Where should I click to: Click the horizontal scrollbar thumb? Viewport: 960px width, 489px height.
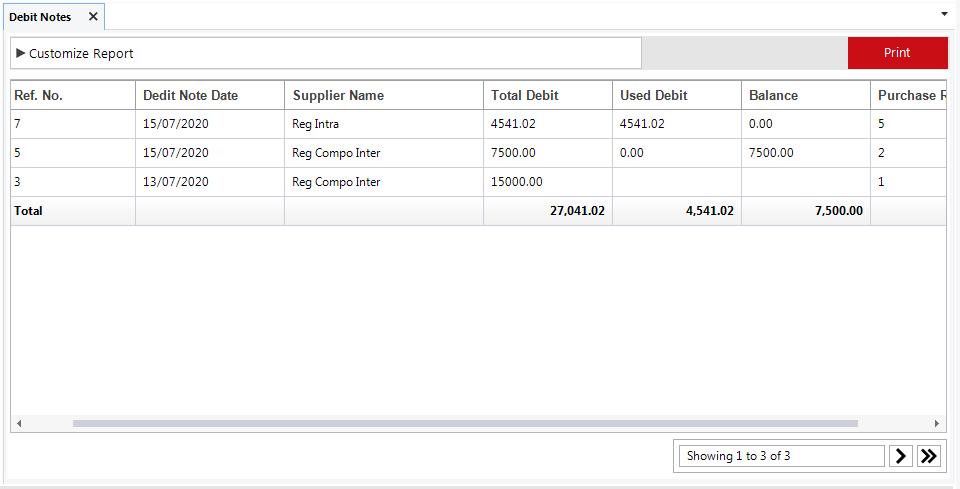[x=465, y=423]
